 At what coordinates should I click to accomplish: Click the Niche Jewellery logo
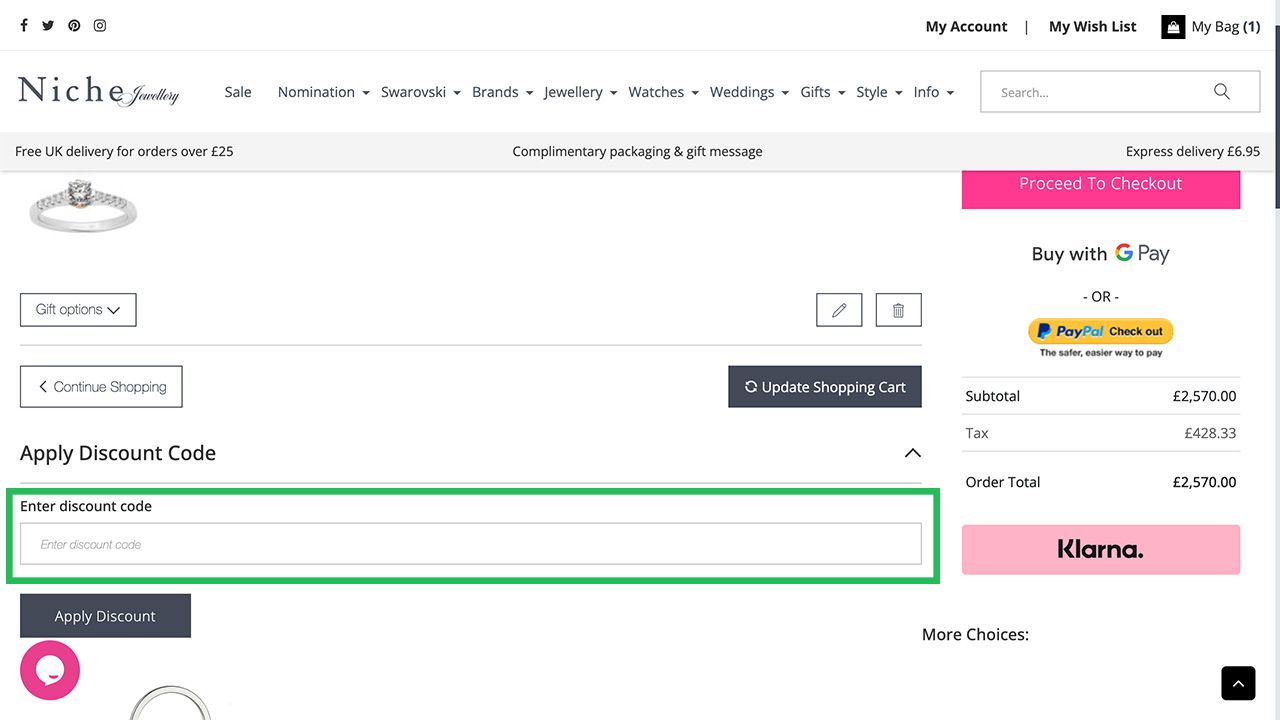point(98,91)
